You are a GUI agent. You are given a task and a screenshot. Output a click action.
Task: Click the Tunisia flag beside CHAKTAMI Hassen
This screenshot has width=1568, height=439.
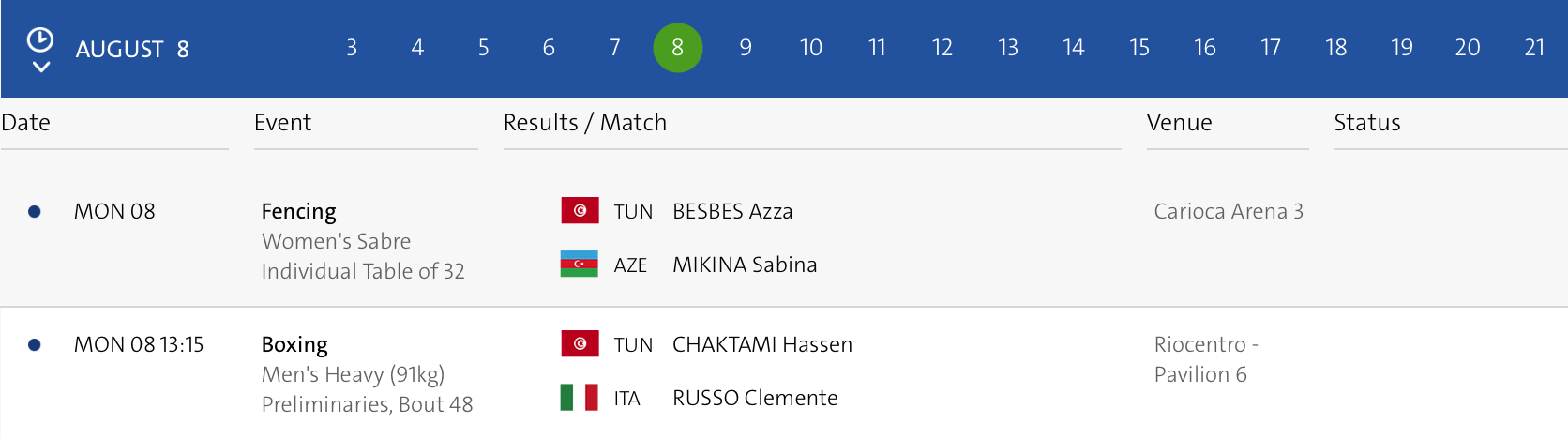pyautogui.click(x=580, y=344)
